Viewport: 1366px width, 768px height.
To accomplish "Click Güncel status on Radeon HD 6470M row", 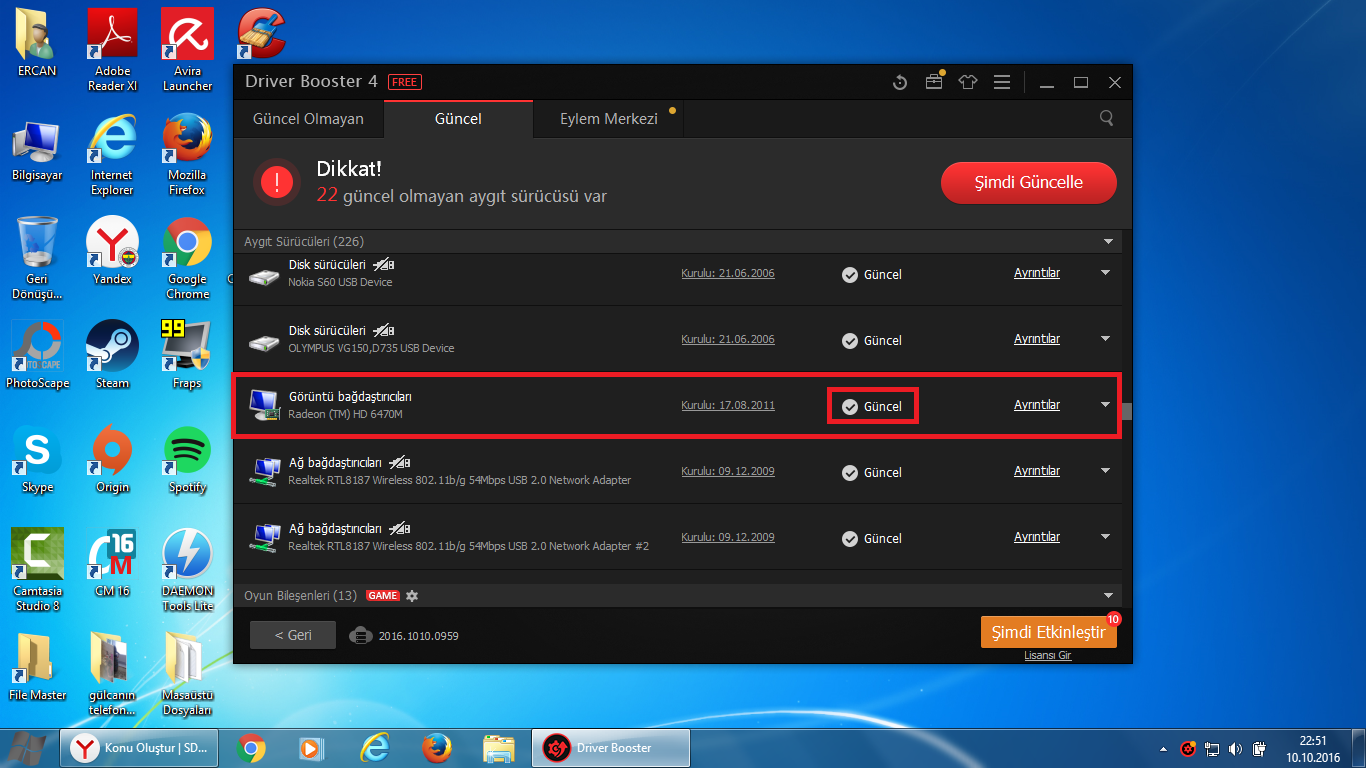I will tap(872, 406).
